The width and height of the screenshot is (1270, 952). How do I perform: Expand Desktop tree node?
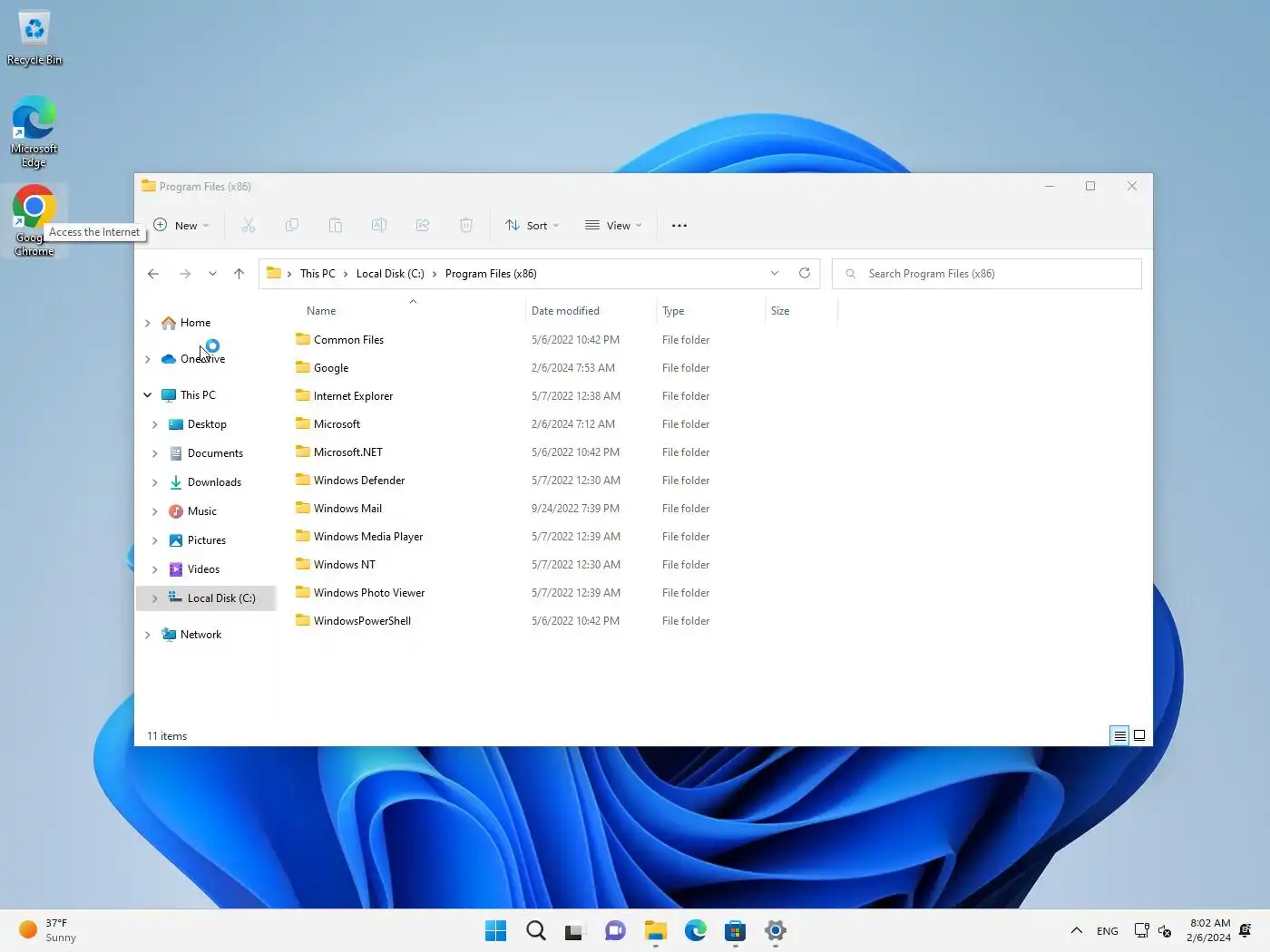click(x=155, y=424)
